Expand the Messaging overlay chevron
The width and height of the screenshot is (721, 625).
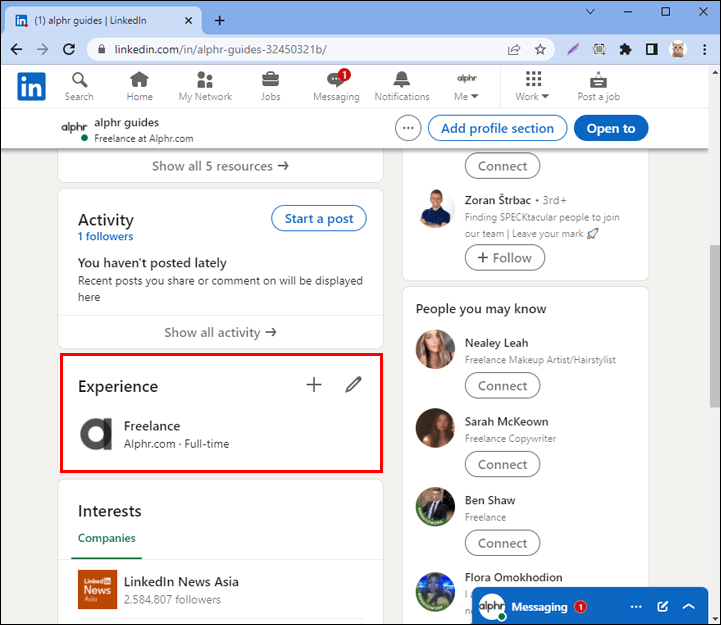(x=688, y=607)
